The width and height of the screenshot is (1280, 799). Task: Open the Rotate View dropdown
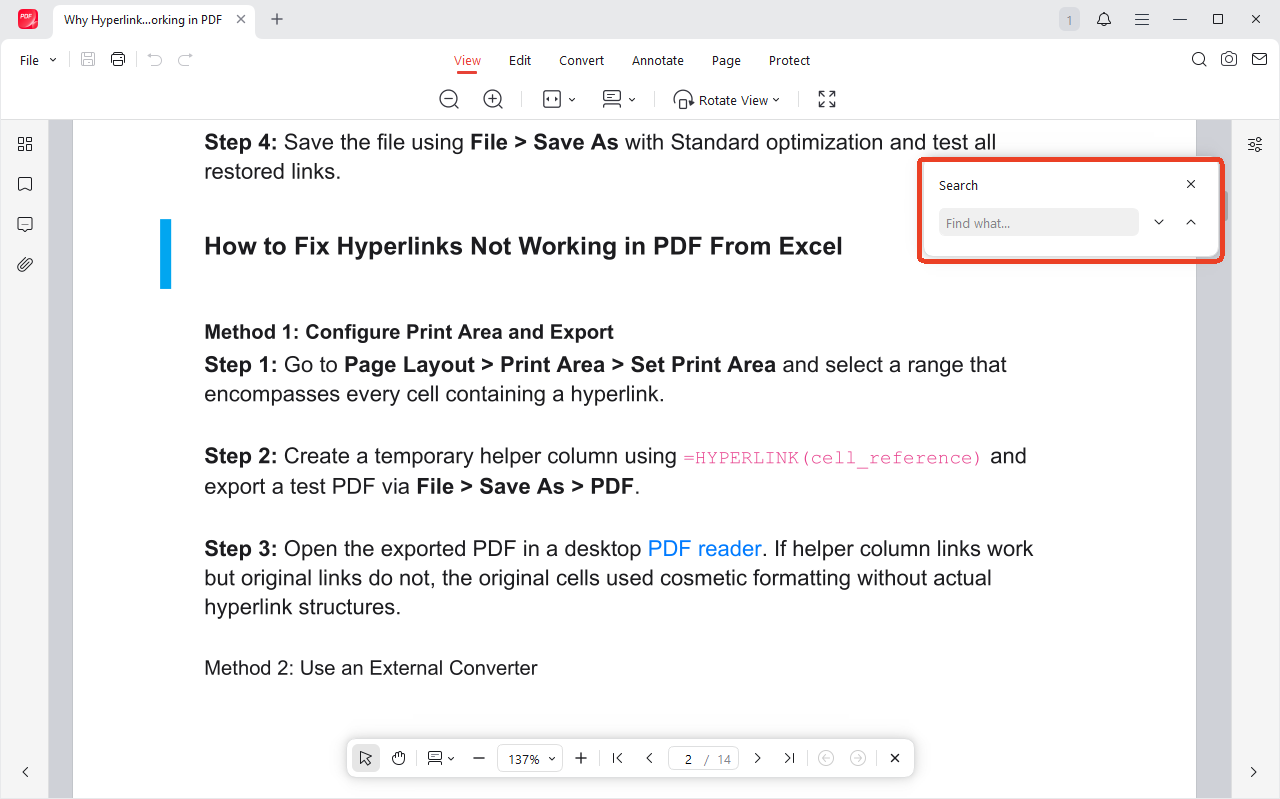[727, 100]
